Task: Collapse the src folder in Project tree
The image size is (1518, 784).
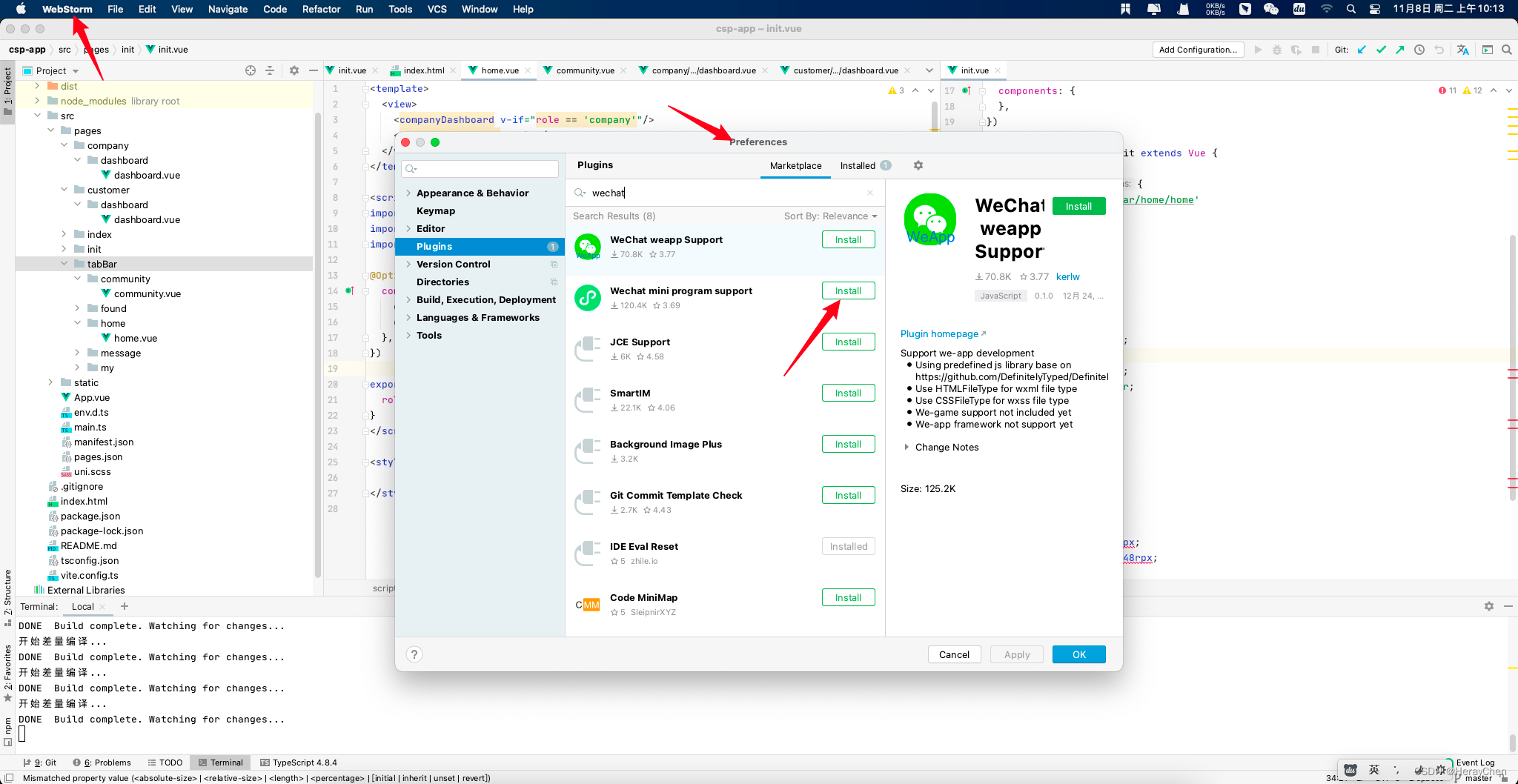Action: 38,116
